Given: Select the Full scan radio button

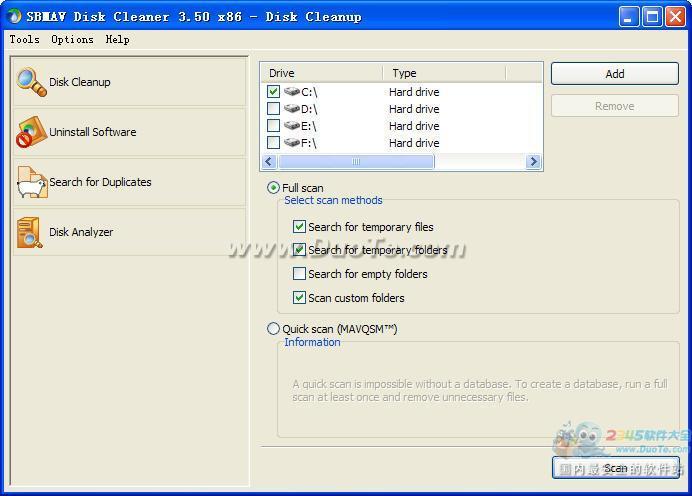Looking at the screenshot, I should (273, 188).
